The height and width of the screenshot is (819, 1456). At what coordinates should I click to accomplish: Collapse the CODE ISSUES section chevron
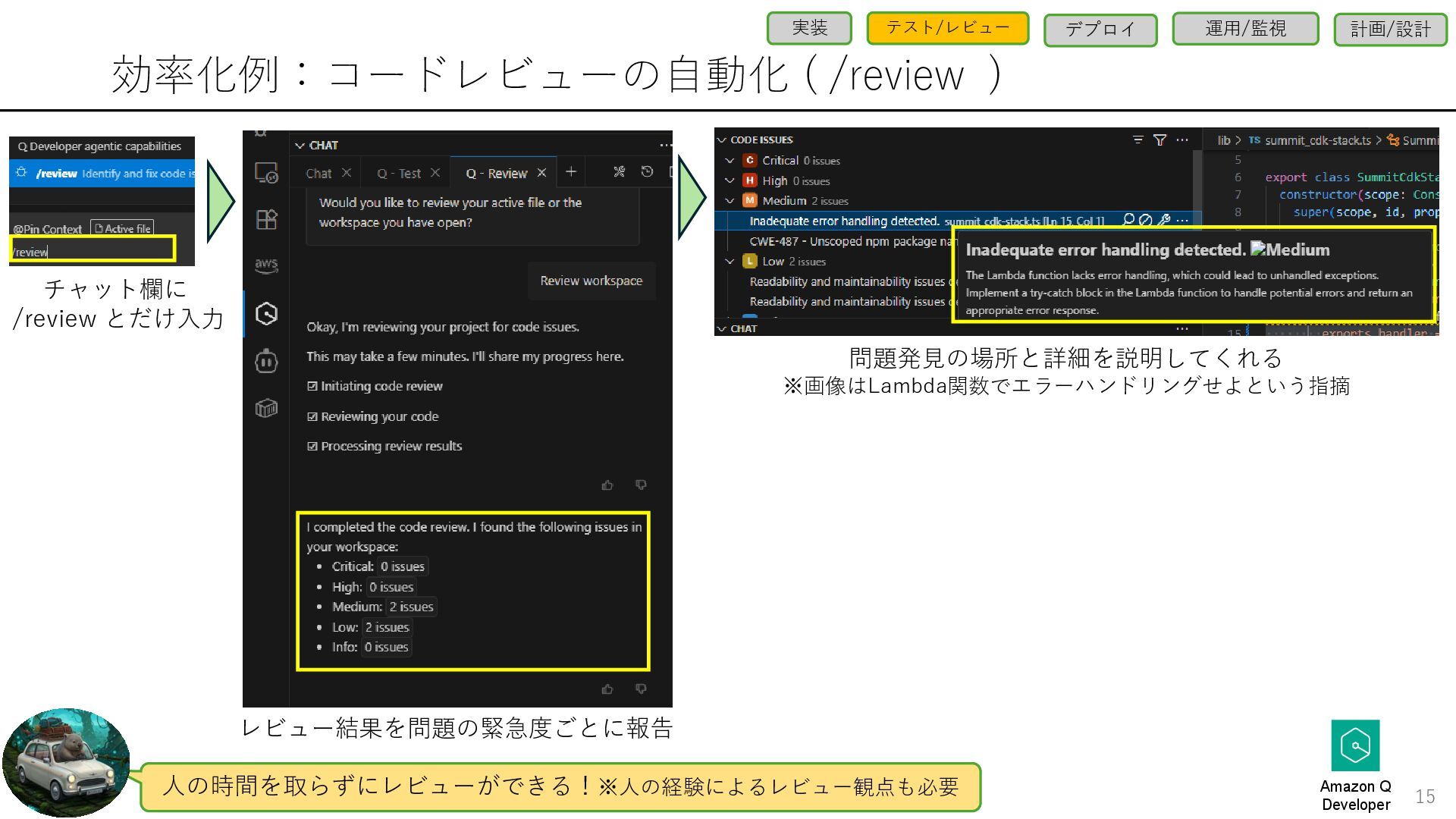722,140
